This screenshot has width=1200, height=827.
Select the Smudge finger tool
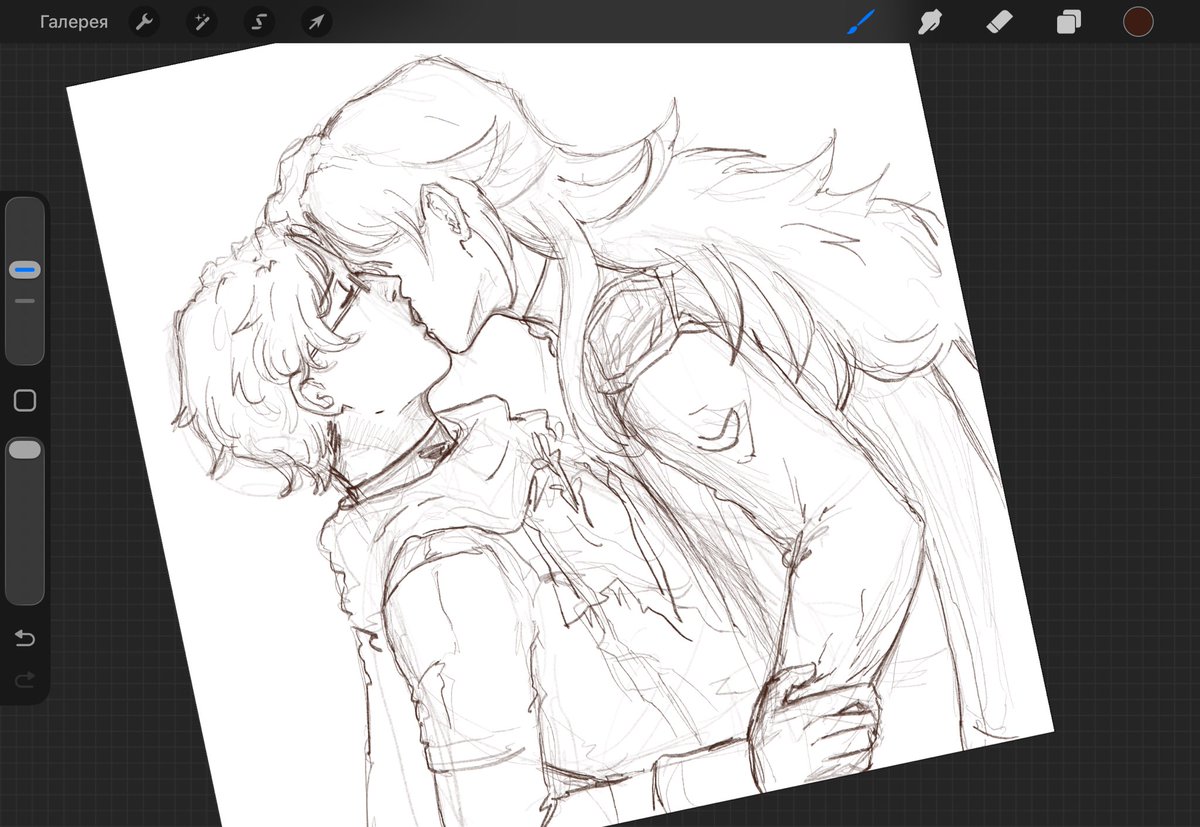[x=930, y=22]
